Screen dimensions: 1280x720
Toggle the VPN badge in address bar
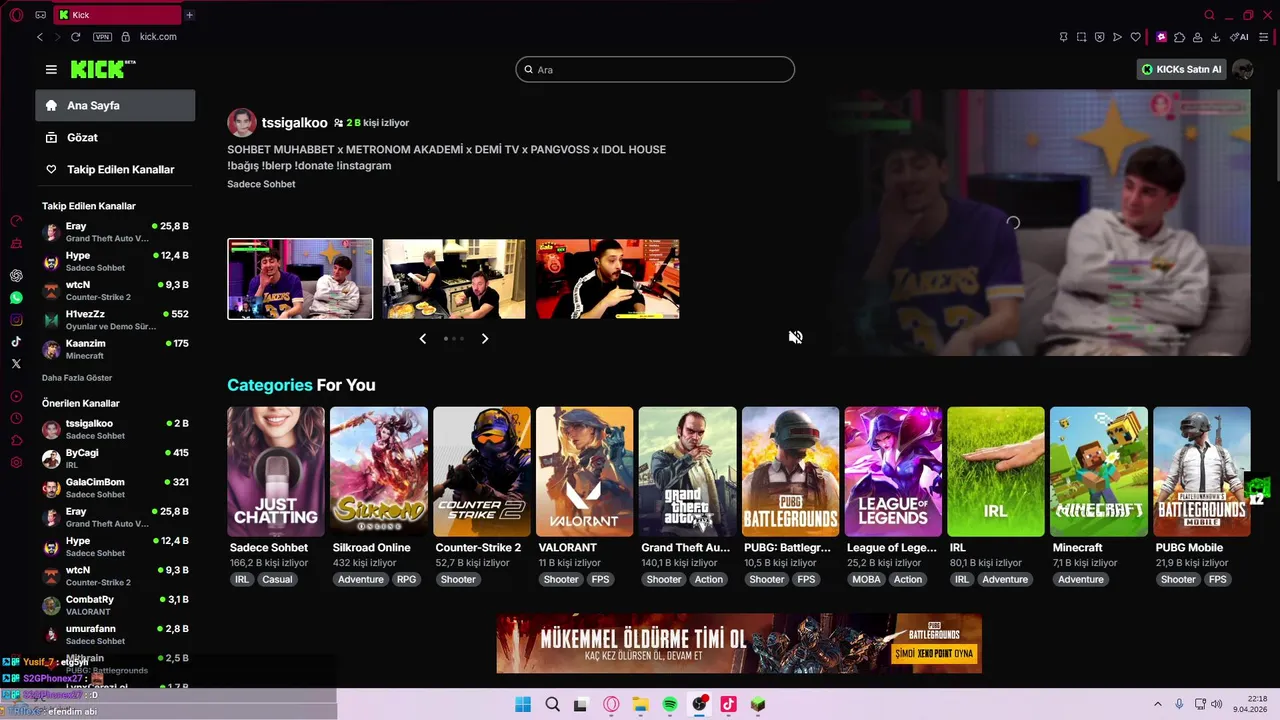102,37
